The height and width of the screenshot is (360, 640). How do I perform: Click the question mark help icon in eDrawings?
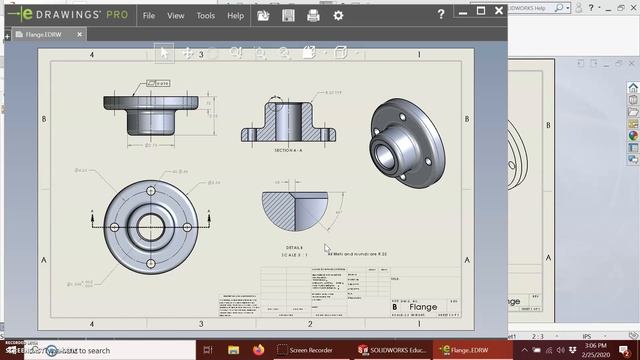point(441,14)
